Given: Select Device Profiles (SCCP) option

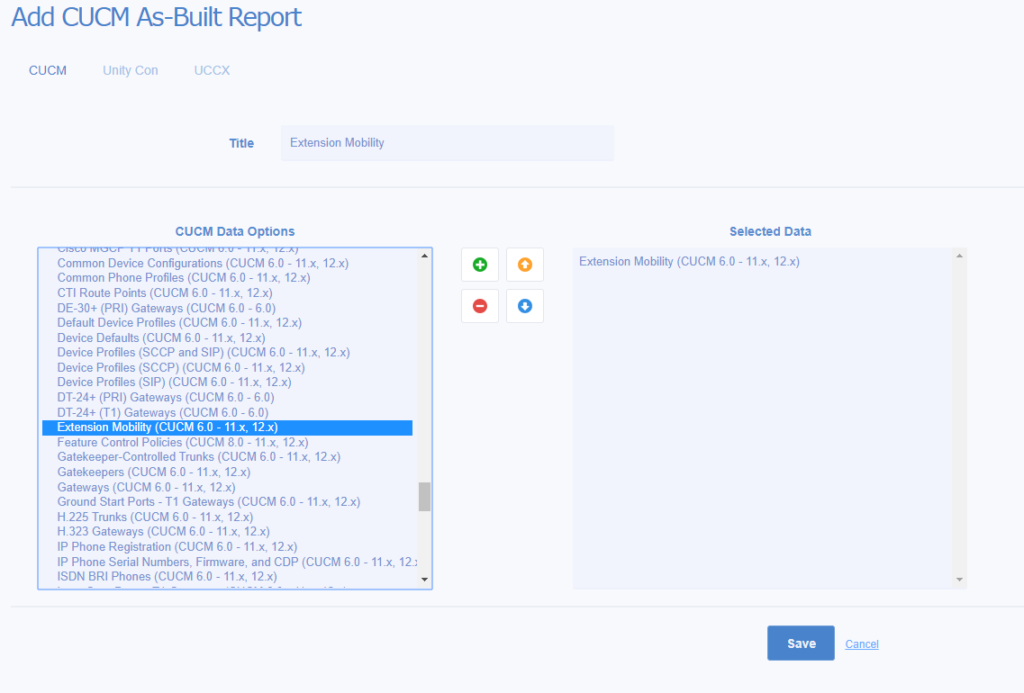Looking at the screenshot, I should 227,367.
